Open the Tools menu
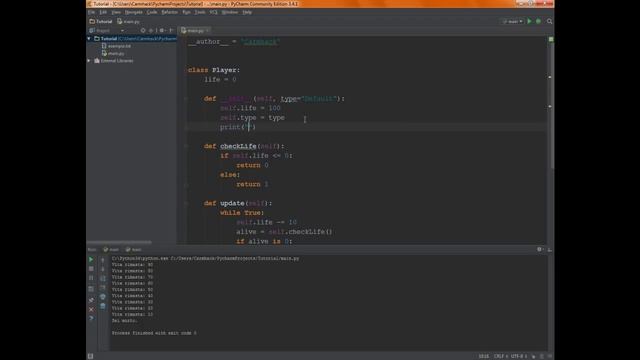The width and height of the screenshot is (640, 360). 200,12
